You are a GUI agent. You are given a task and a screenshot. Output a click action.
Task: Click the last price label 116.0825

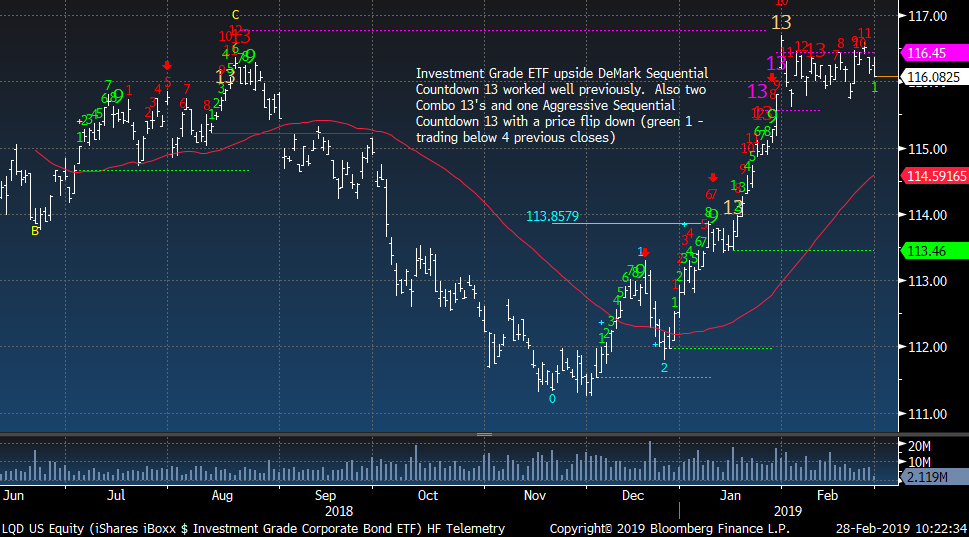(934, 77)
